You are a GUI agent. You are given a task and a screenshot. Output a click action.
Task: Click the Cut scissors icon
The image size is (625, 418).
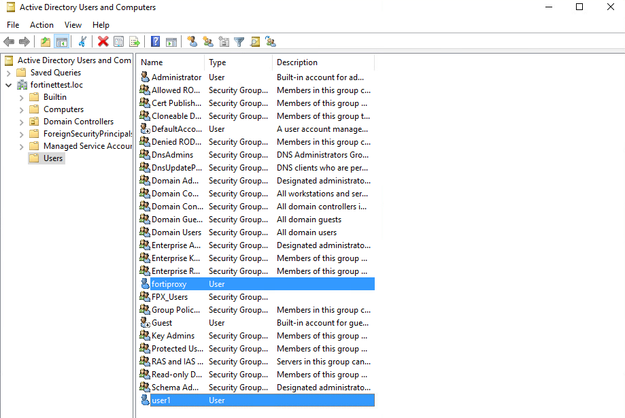click(x=83, y=41)
